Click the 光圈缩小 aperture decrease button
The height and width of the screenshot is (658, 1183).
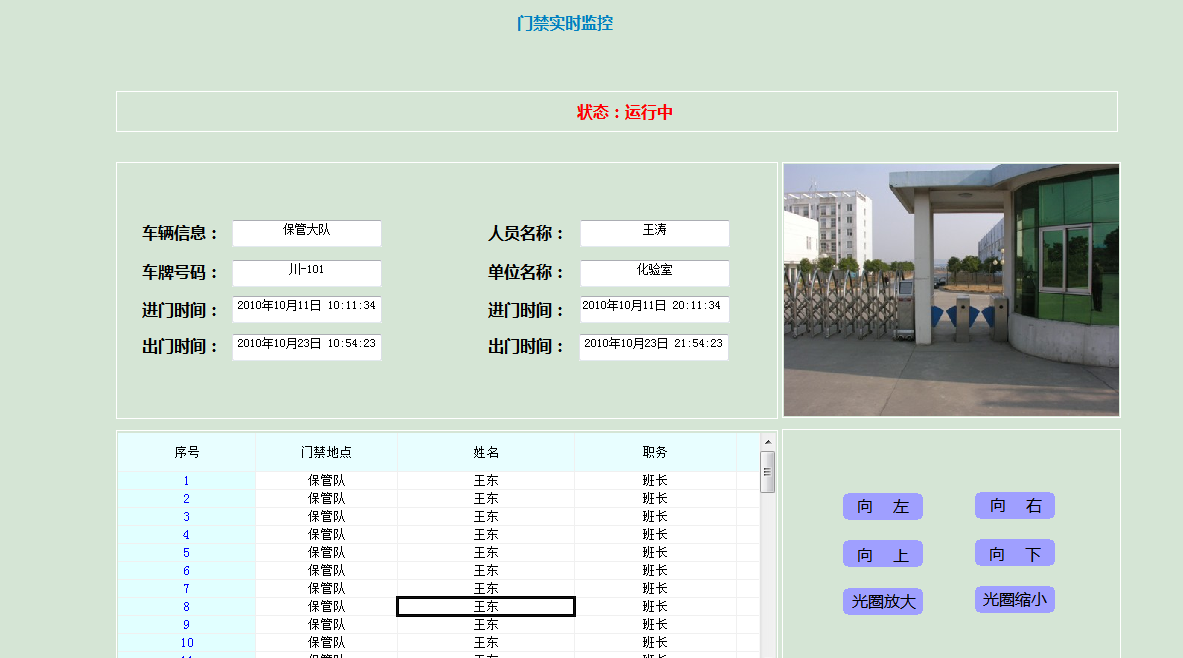tap(1014, 600)
